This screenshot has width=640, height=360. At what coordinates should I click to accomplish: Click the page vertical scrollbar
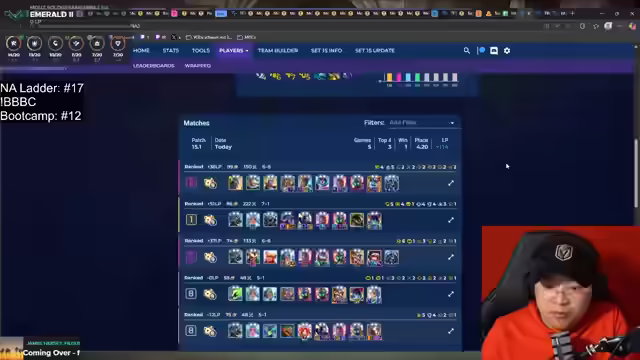[636, 173]
